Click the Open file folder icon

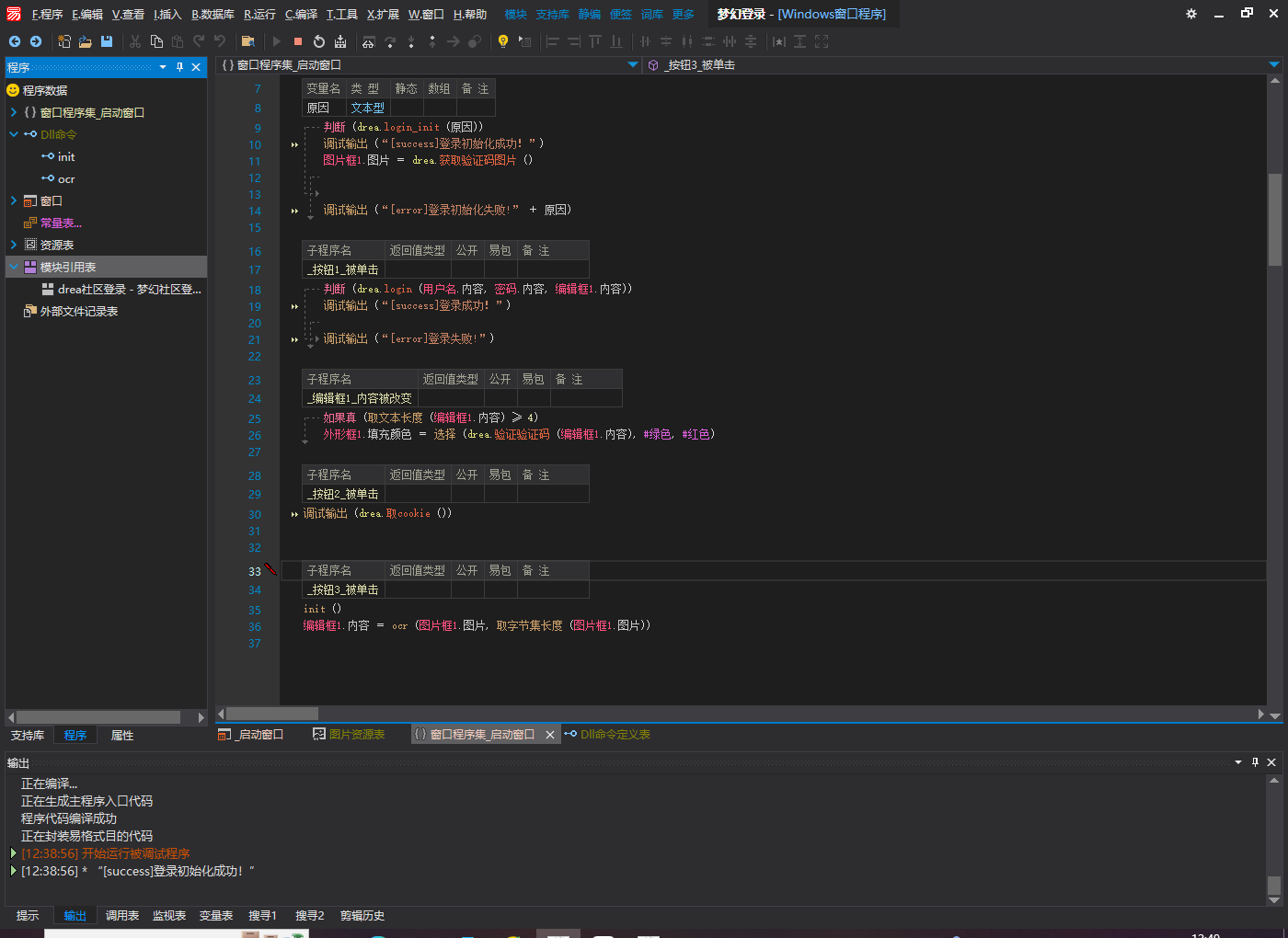tap(86, 41)
